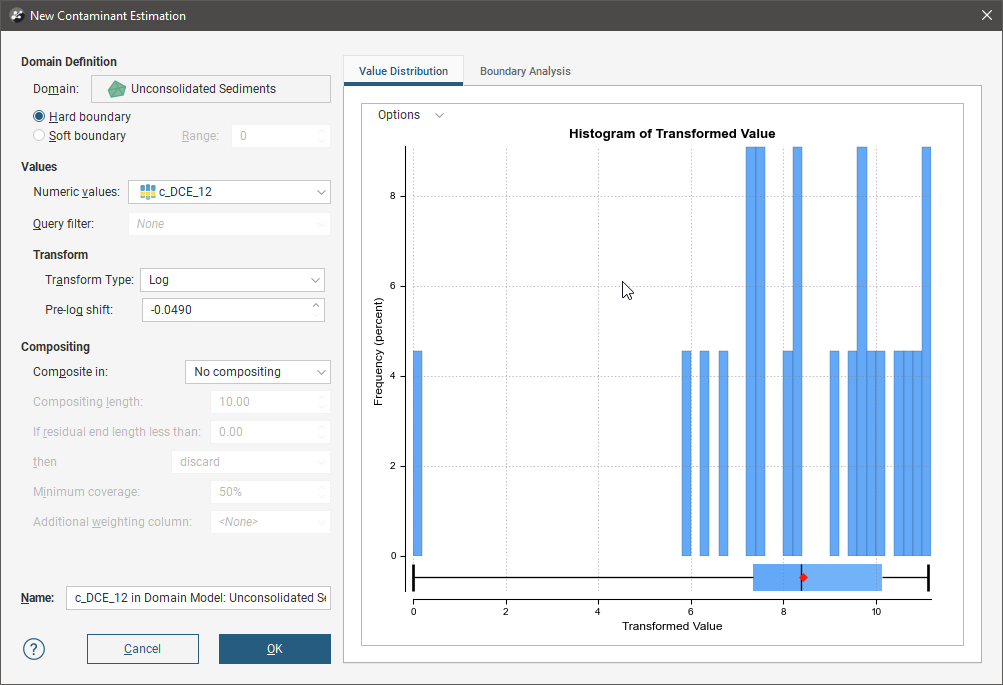Select the Soft boundary option
Screen dimensions: 1003x685
click(40, 136)
